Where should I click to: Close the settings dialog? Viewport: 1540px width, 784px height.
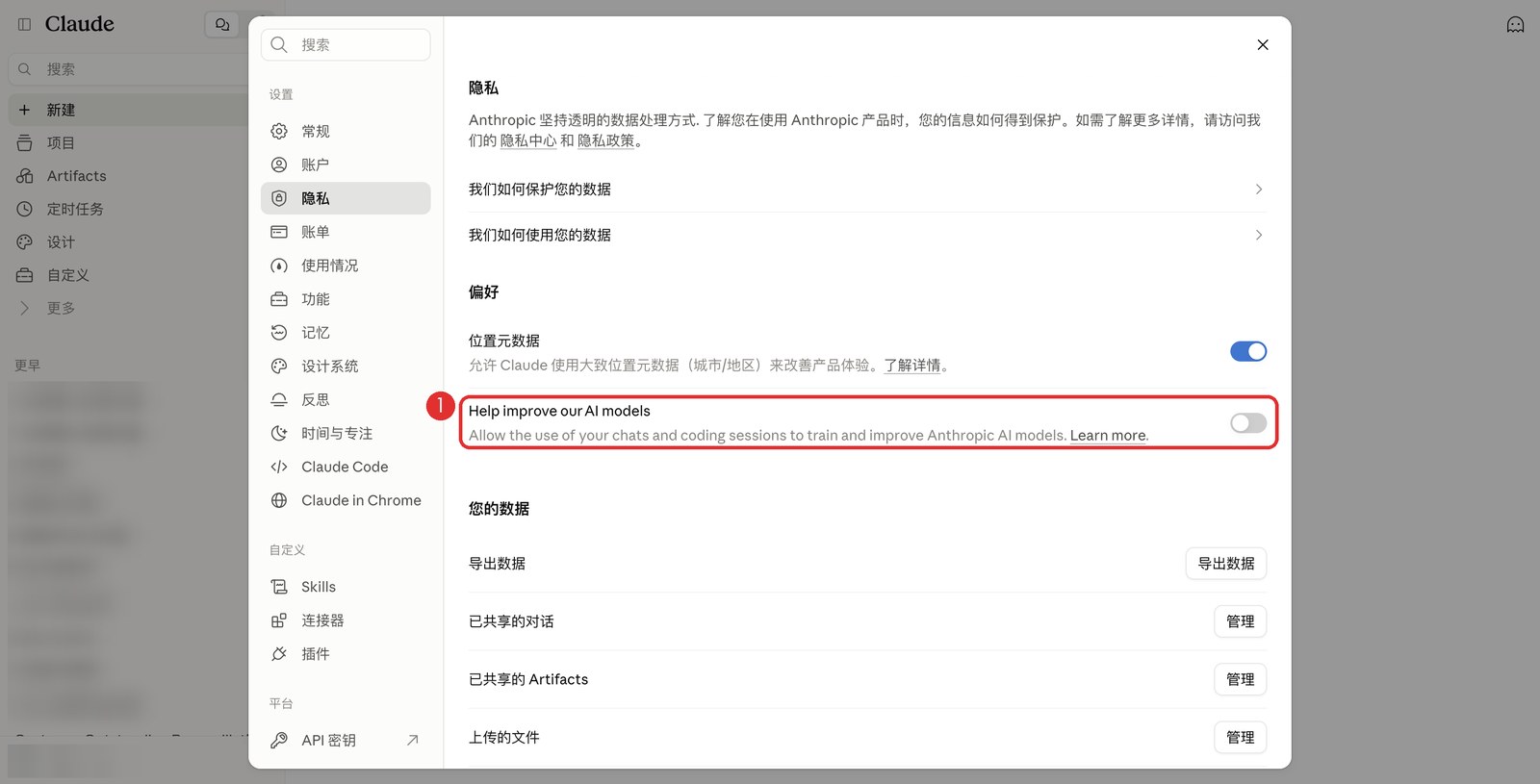pyautogui.click(x=1263, y=45)
